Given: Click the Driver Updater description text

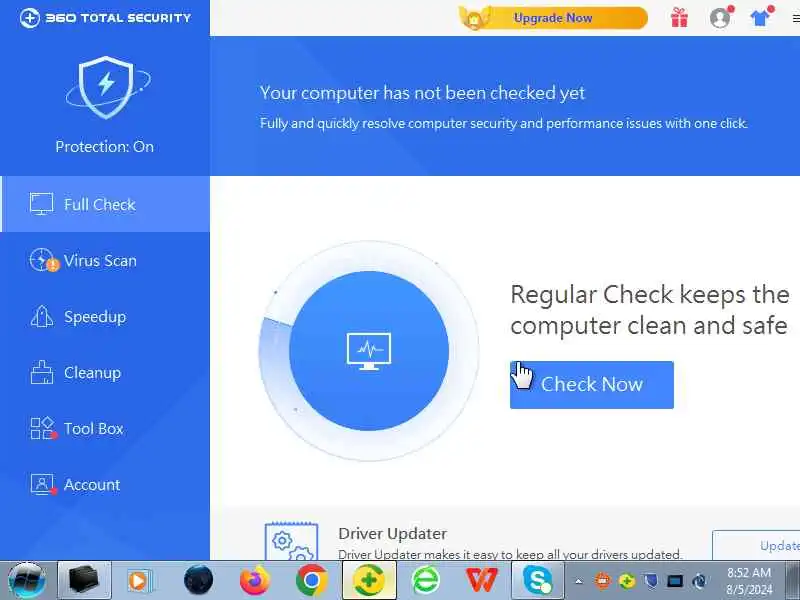Looking at the screenshot, I should (510, 555).
